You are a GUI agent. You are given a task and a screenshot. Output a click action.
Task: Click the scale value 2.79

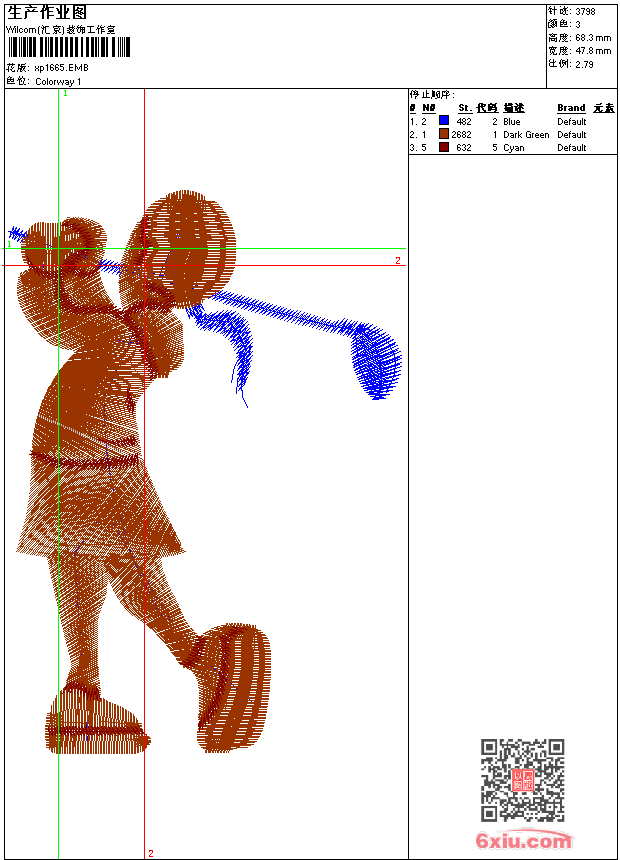pyautogui.click(x=584, y=64)
